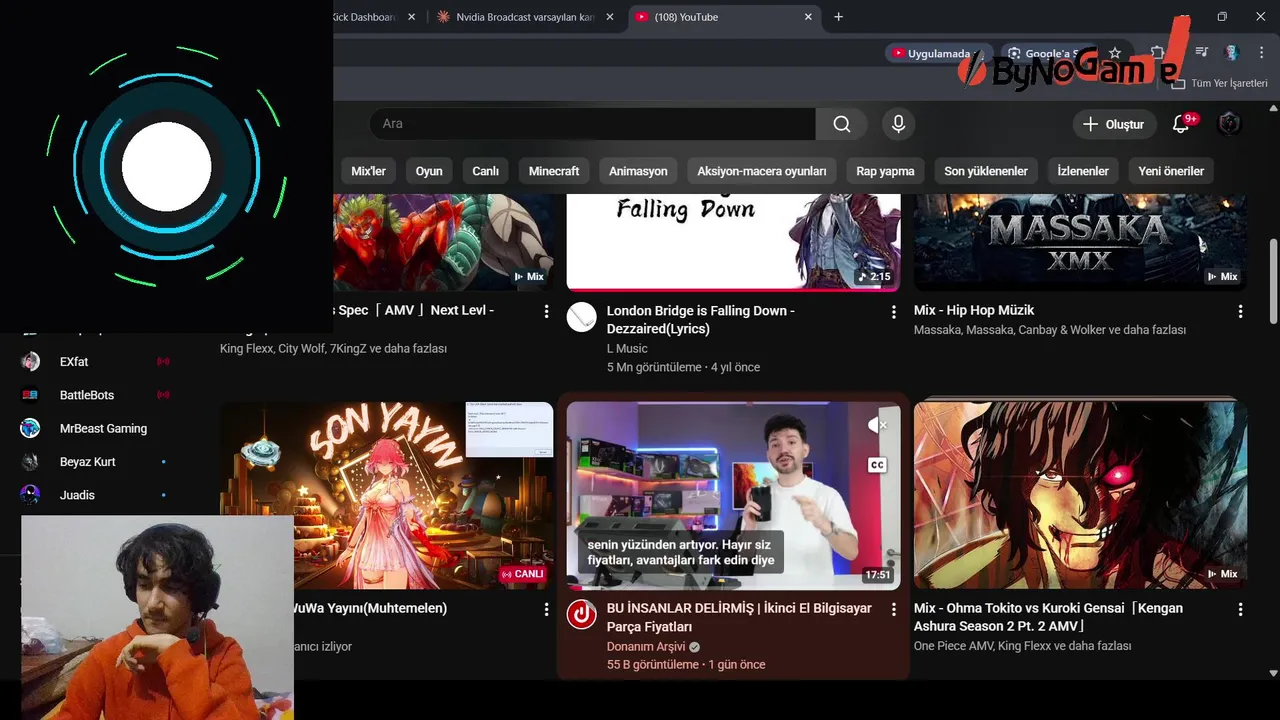
Task: Open options for the Next Levl AMV mix
Action: coord(546,312)
